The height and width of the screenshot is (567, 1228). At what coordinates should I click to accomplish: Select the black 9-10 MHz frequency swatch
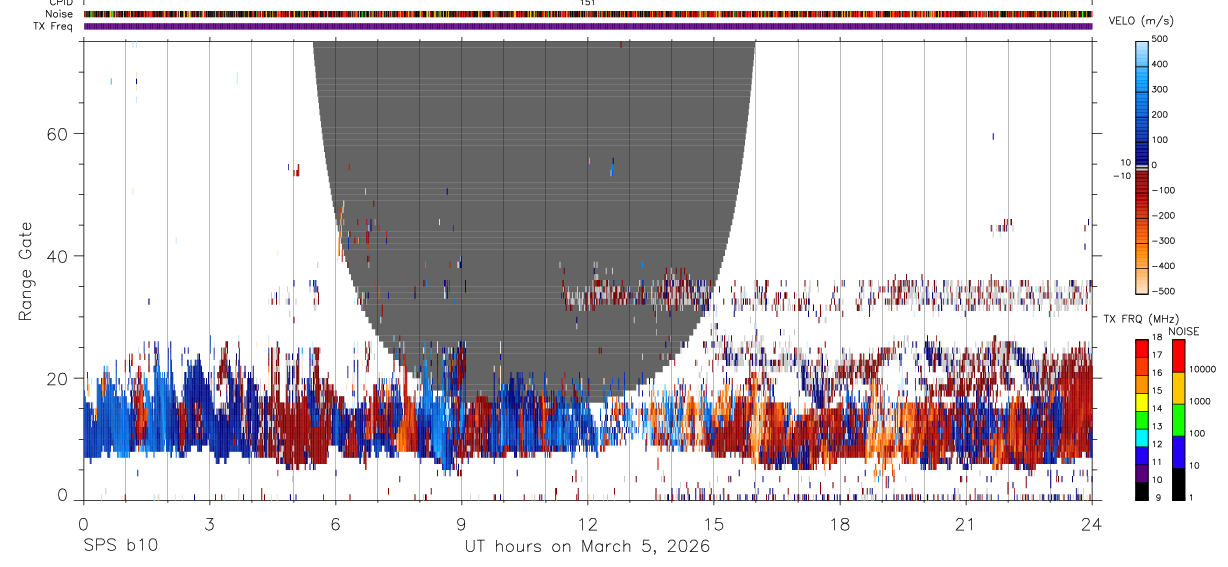1143,490
